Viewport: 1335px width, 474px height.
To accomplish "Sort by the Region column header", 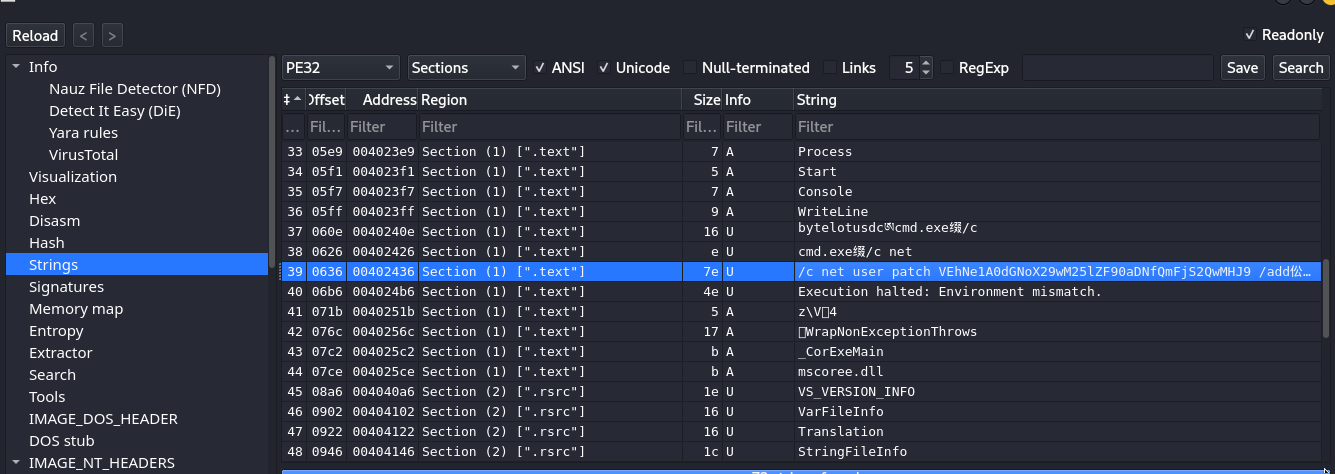I will tap(550, 100).
